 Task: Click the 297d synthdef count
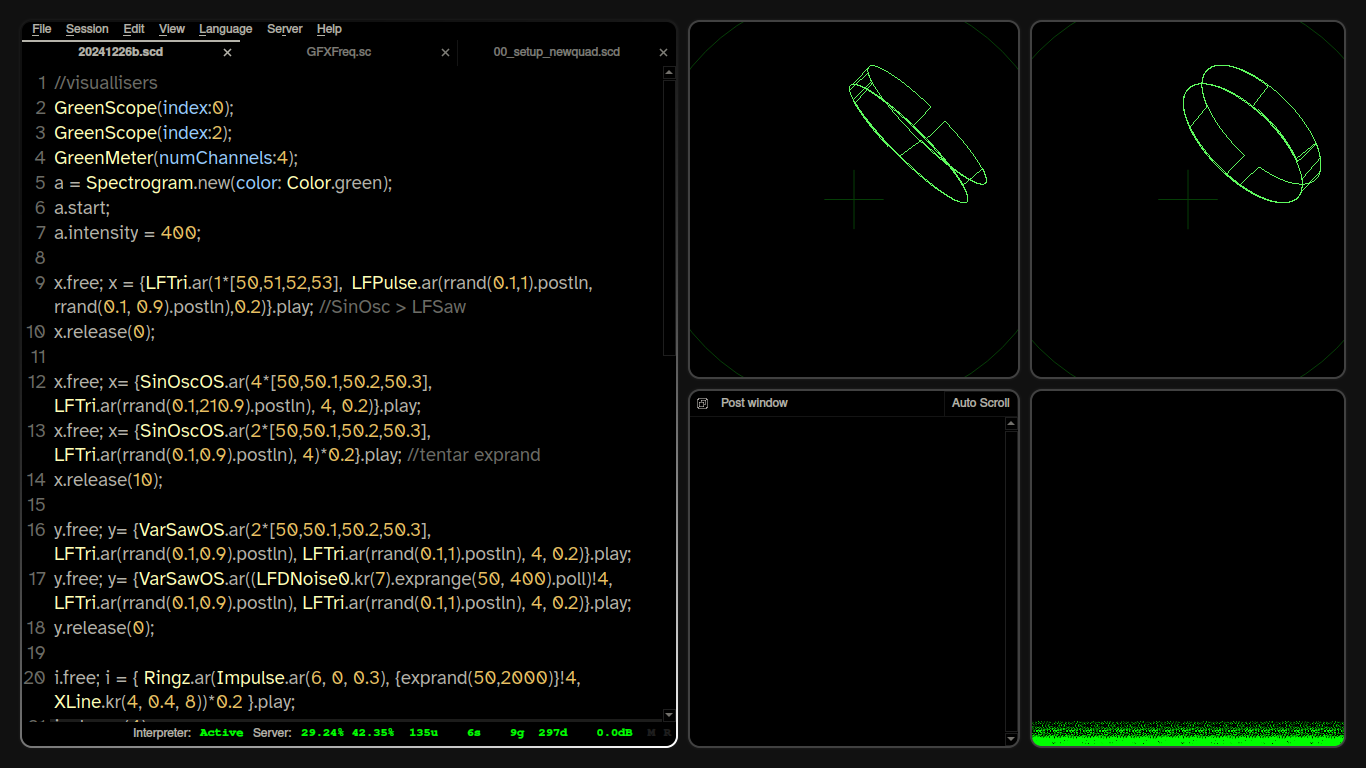click(552, 733)
